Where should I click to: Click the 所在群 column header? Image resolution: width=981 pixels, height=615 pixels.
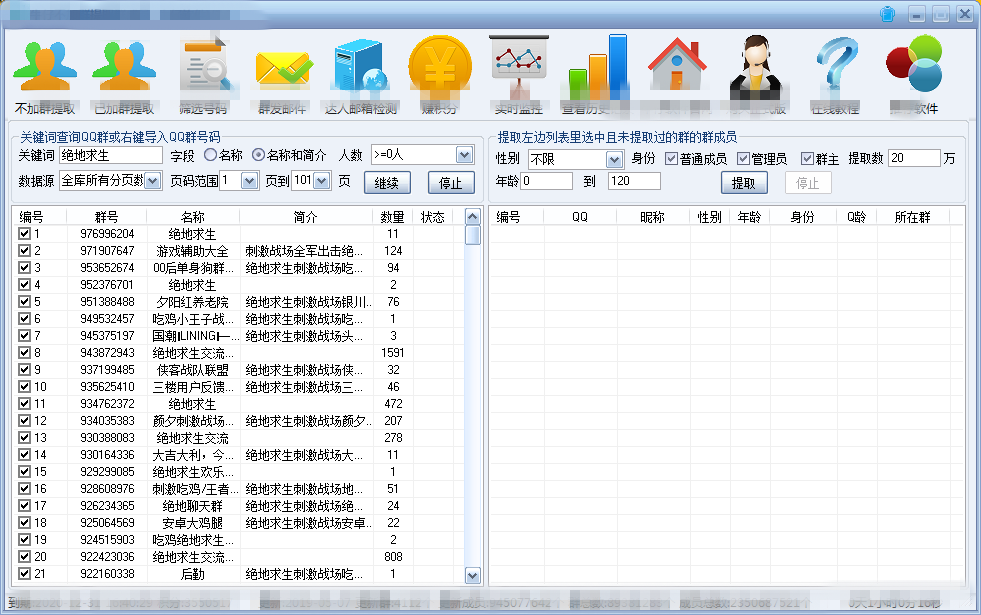[x=913, y=216]
